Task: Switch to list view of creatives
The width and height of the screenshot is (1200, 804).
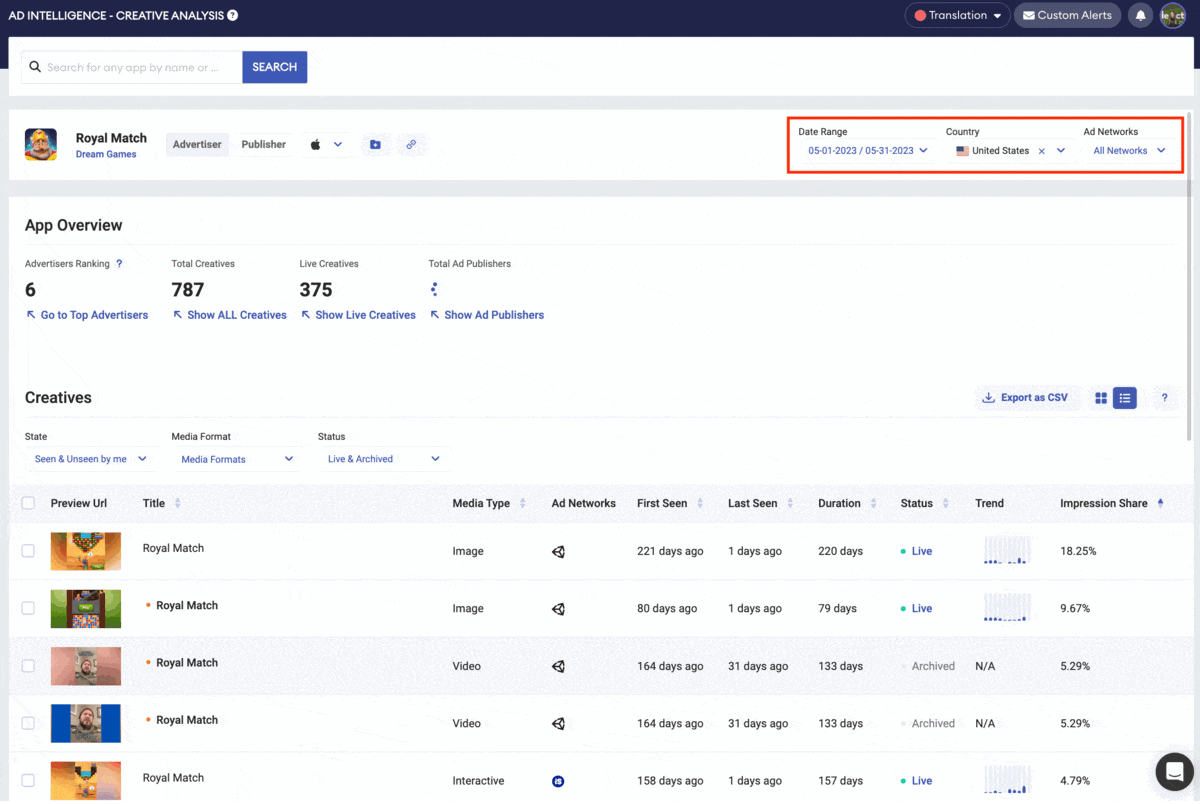Action: 1125,398
